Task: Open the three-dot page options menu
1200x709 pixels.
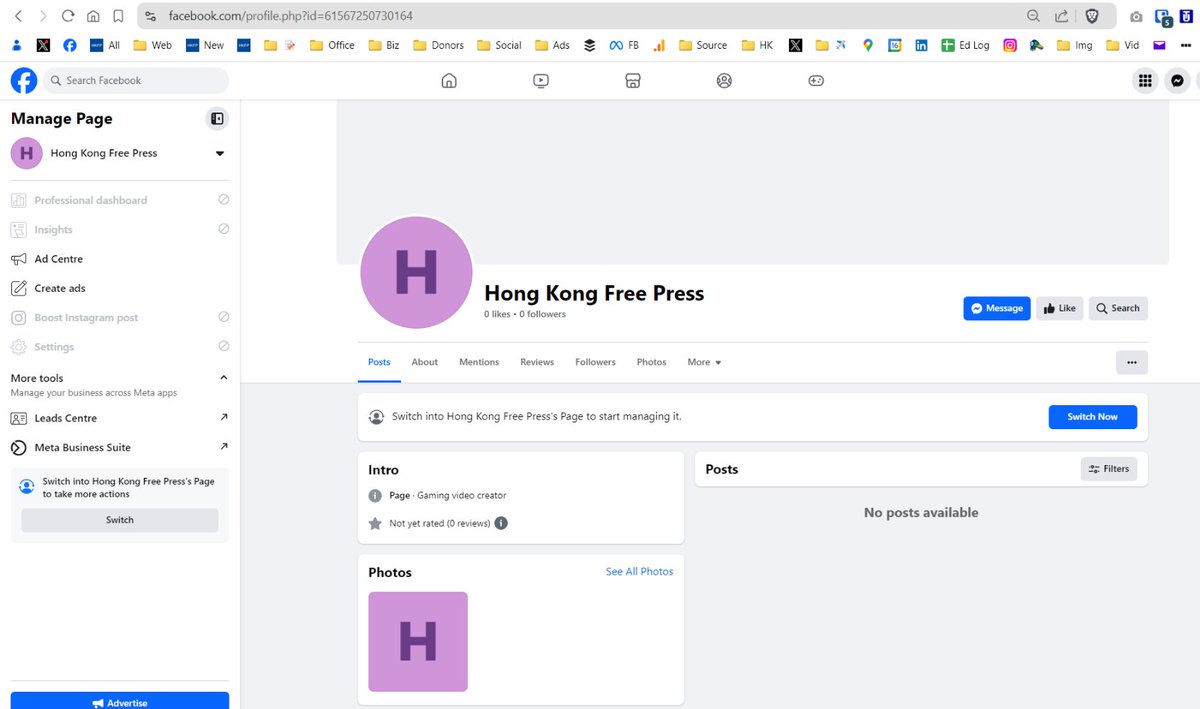Action: (1132, 363)
